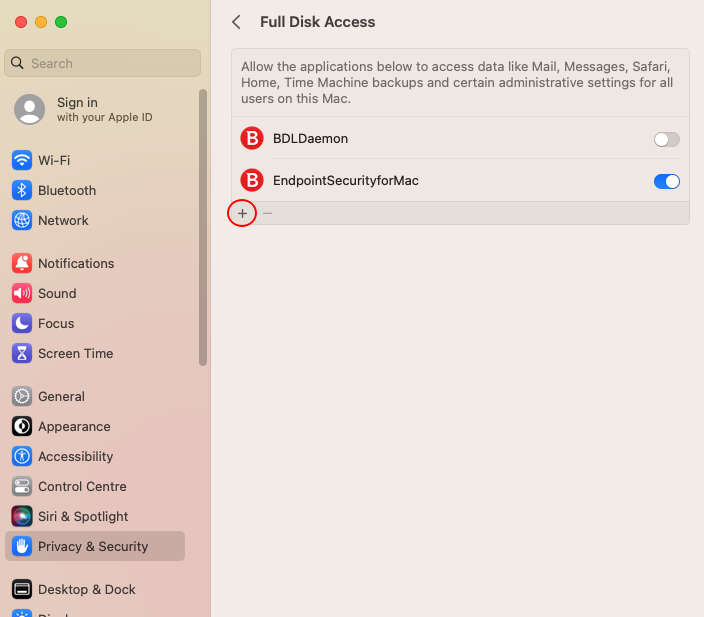Click the Screen Time hourglass icon

point(22,353)
